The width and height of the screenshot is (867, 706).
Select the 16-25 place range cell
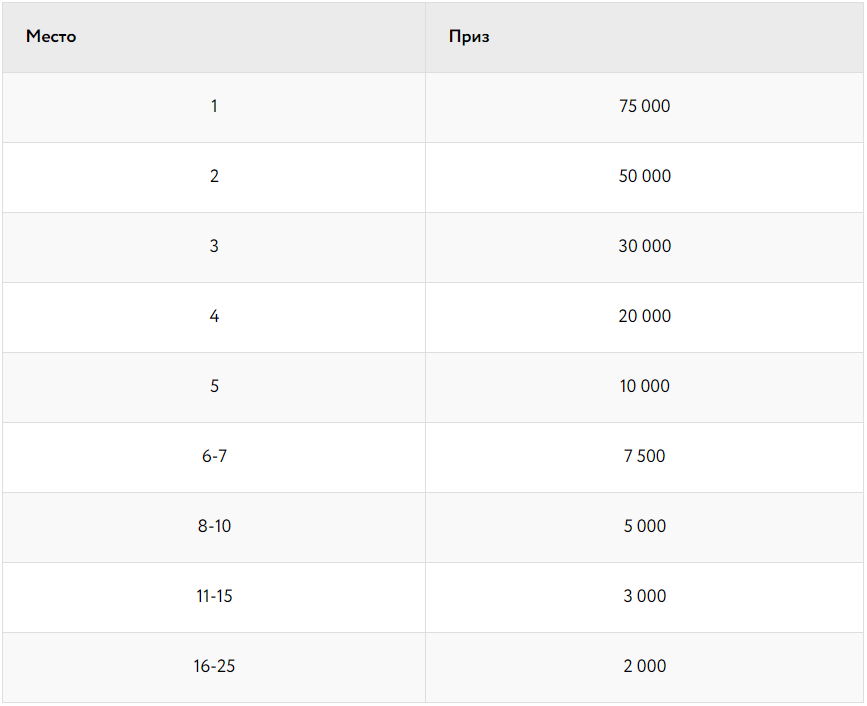coord(214,666)
